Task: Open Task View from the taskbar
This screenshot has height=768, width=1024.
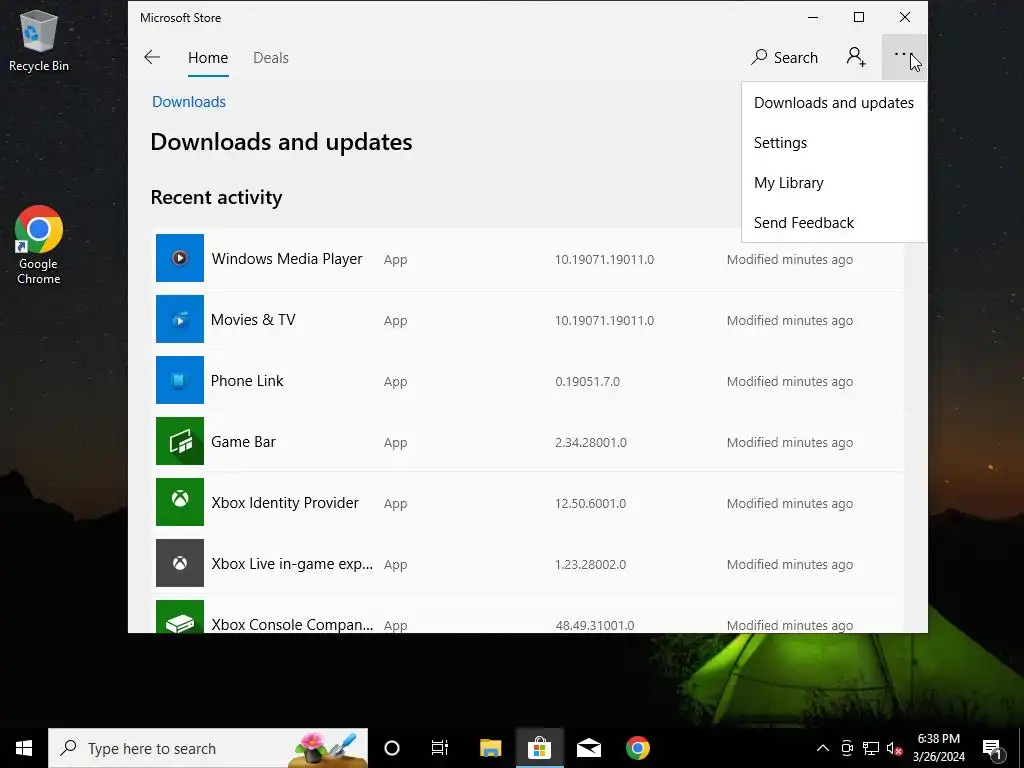Action: [440, 748]
